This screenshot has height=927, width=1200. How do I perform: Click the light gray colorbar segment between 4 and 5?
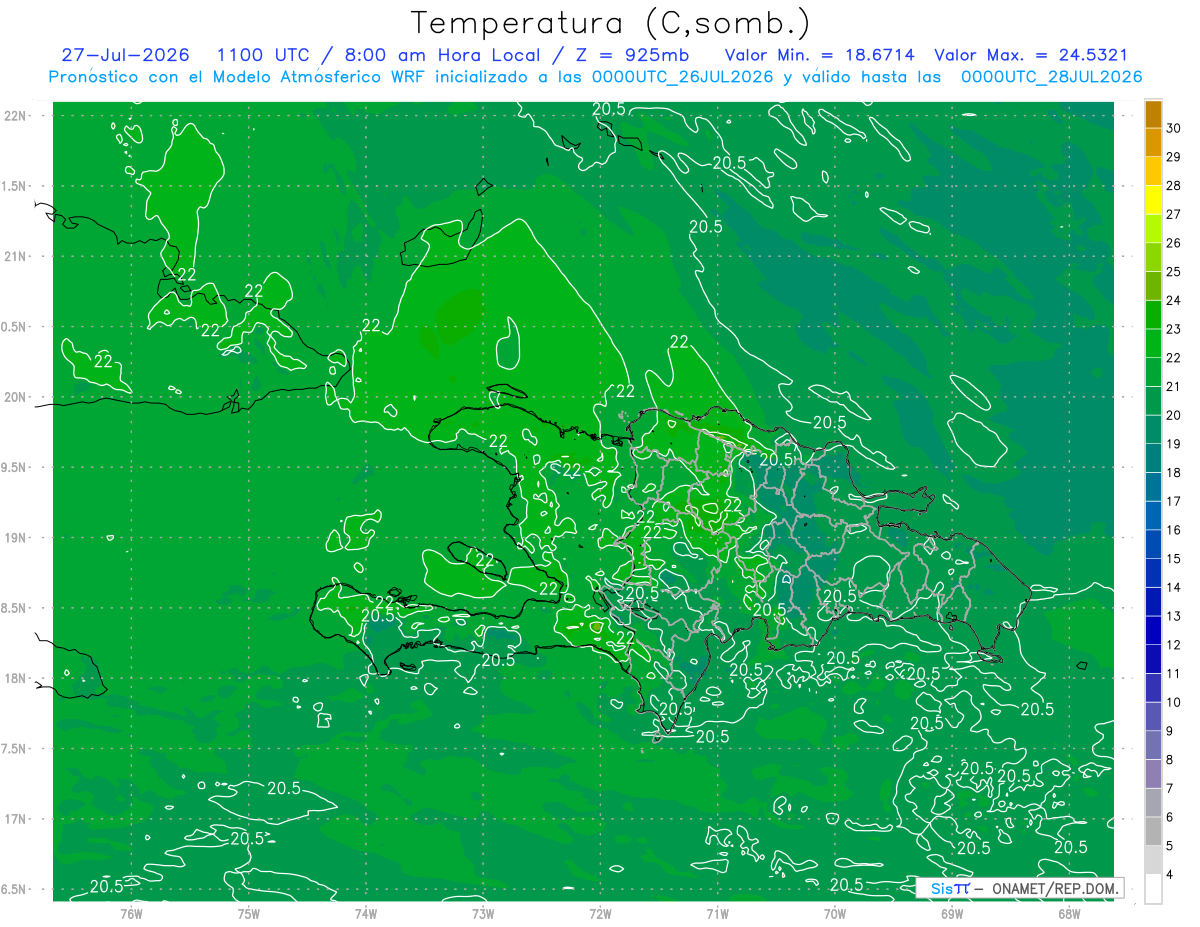(1153, 860)
